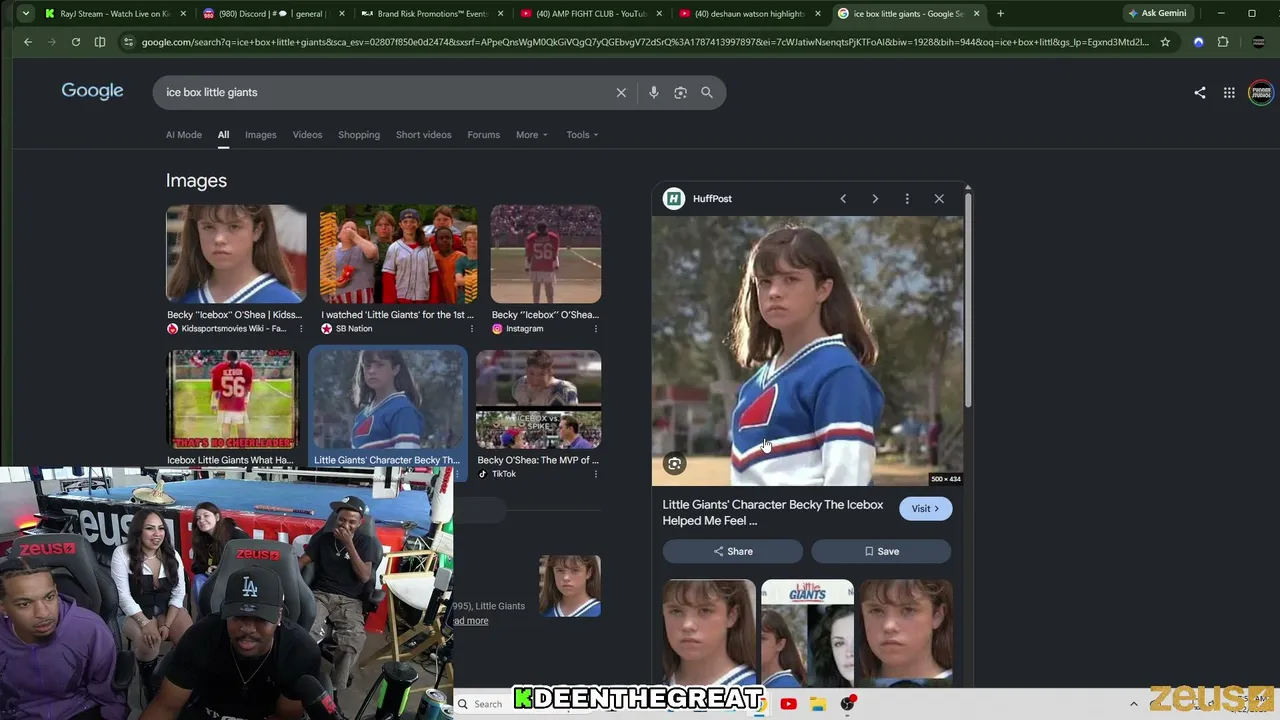The image size is (1280, 720).
Task: View site information for google.com
Action: point(127,42)
